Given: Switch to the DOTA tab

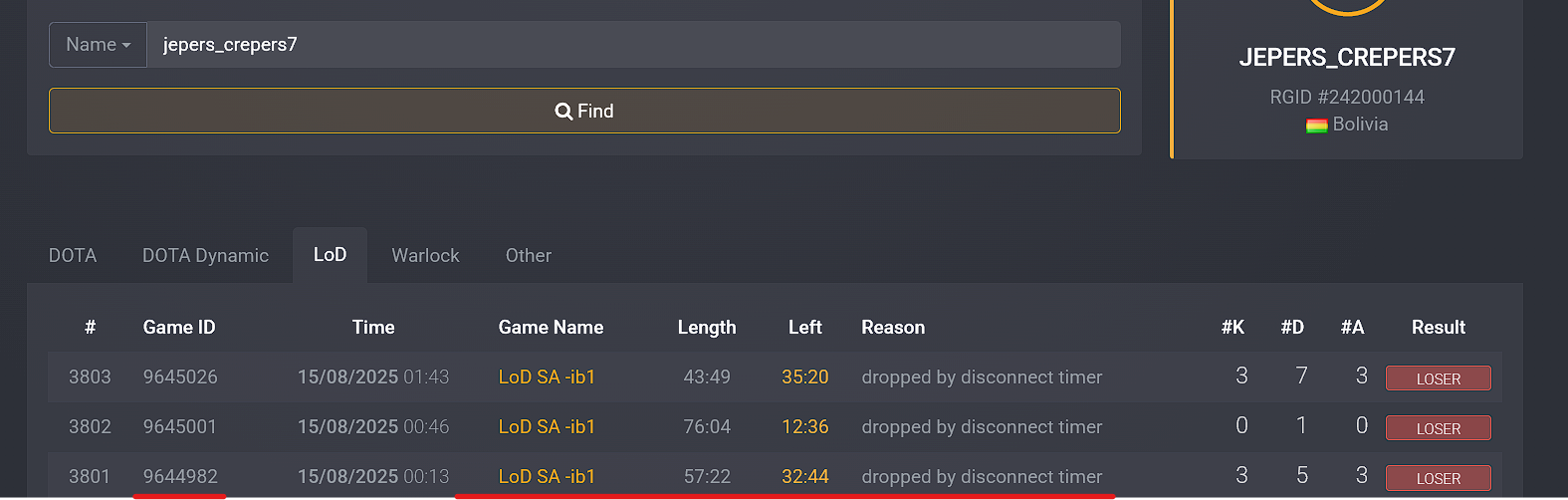Looking at the screenshot, I should click(x=73, y=256).
